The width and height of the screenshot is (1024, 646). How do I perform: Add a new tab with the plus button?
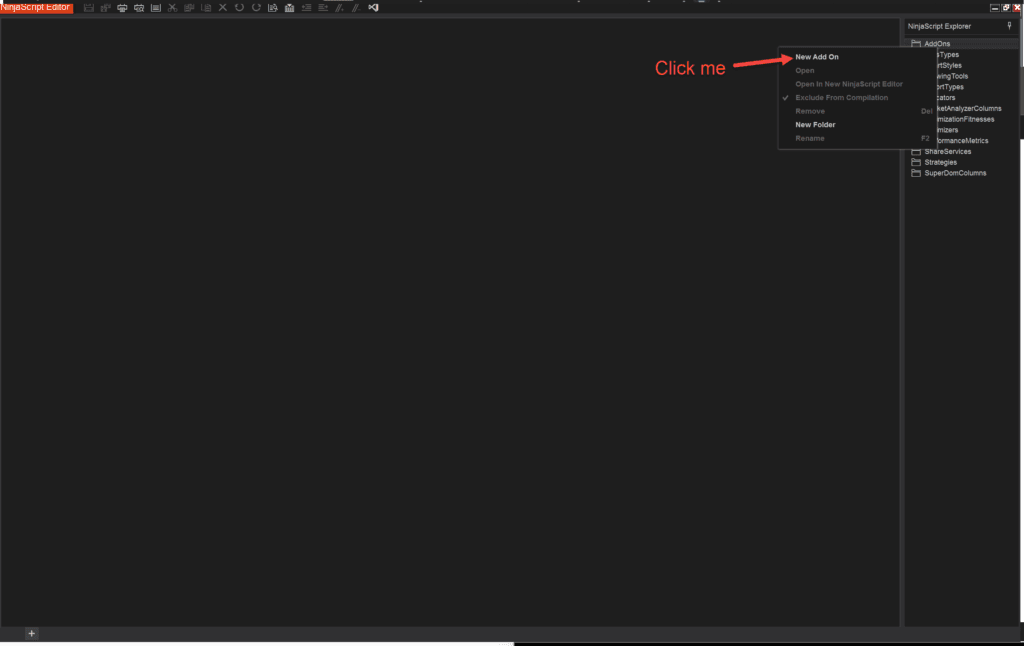31,634
